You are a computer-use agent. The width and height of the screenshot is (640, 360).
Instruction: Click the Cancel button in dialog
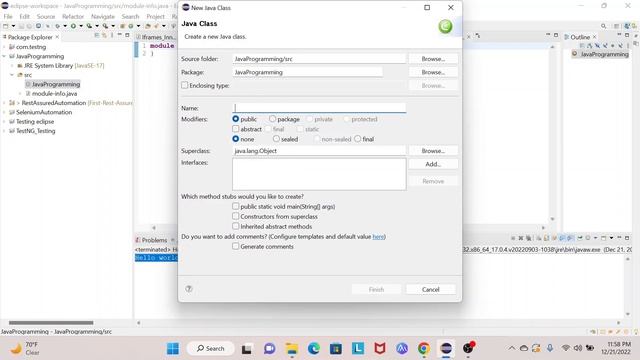[431, 289]
